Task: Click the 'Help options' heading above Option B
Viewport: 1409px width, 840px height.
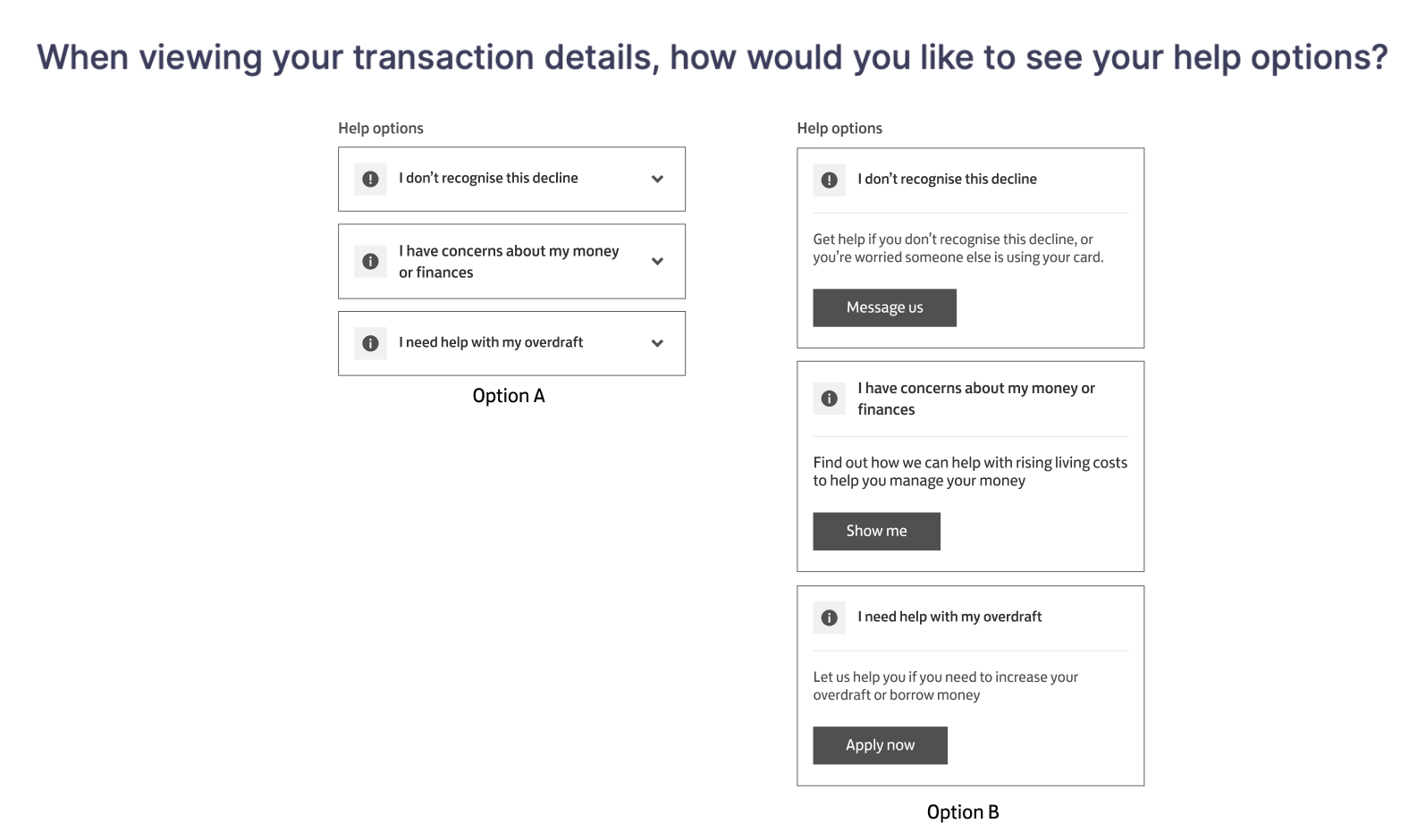Action: [x=839, y=128]
